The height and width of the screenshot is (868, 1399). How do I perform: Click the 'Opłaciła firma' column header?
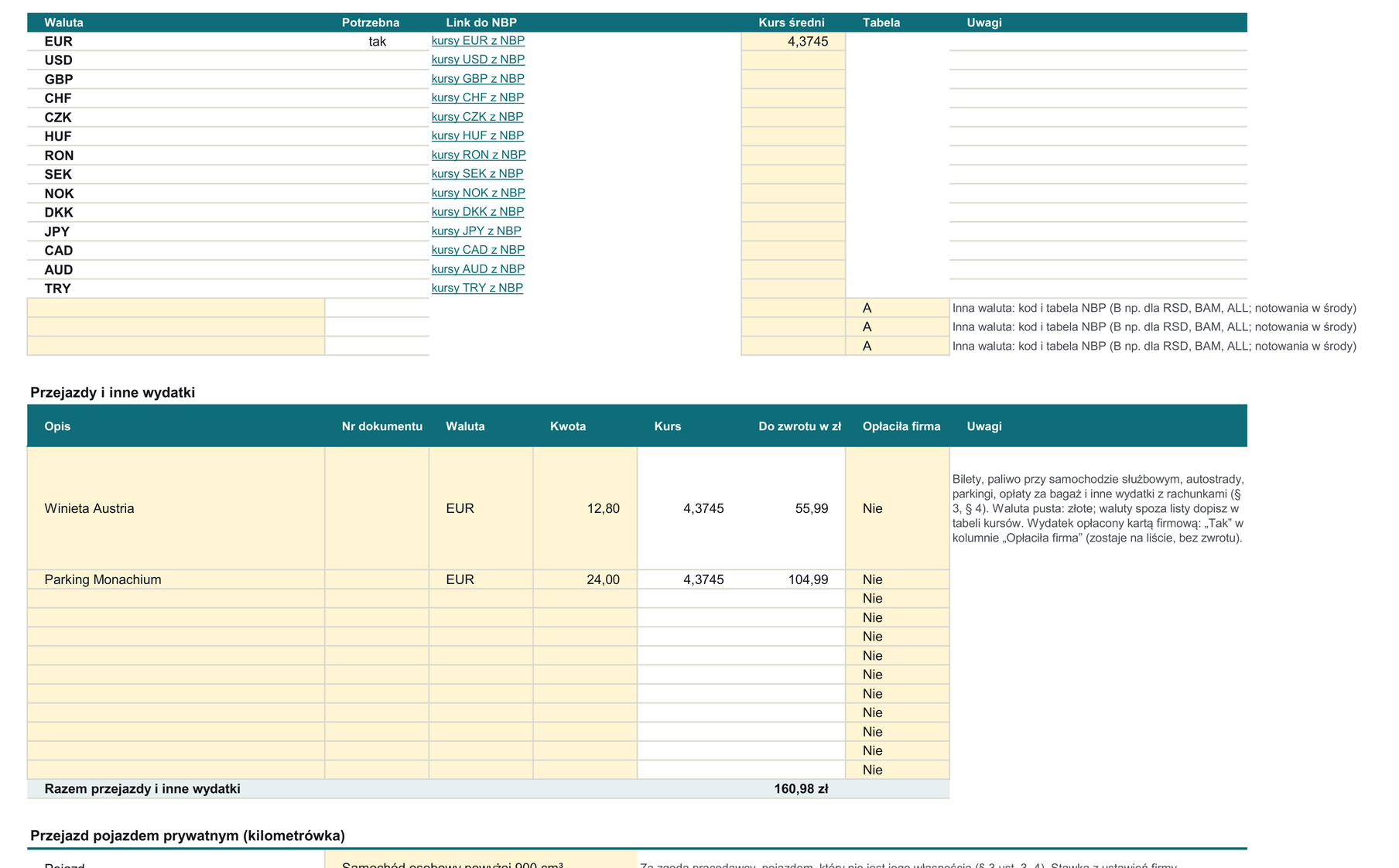point(901,426)
